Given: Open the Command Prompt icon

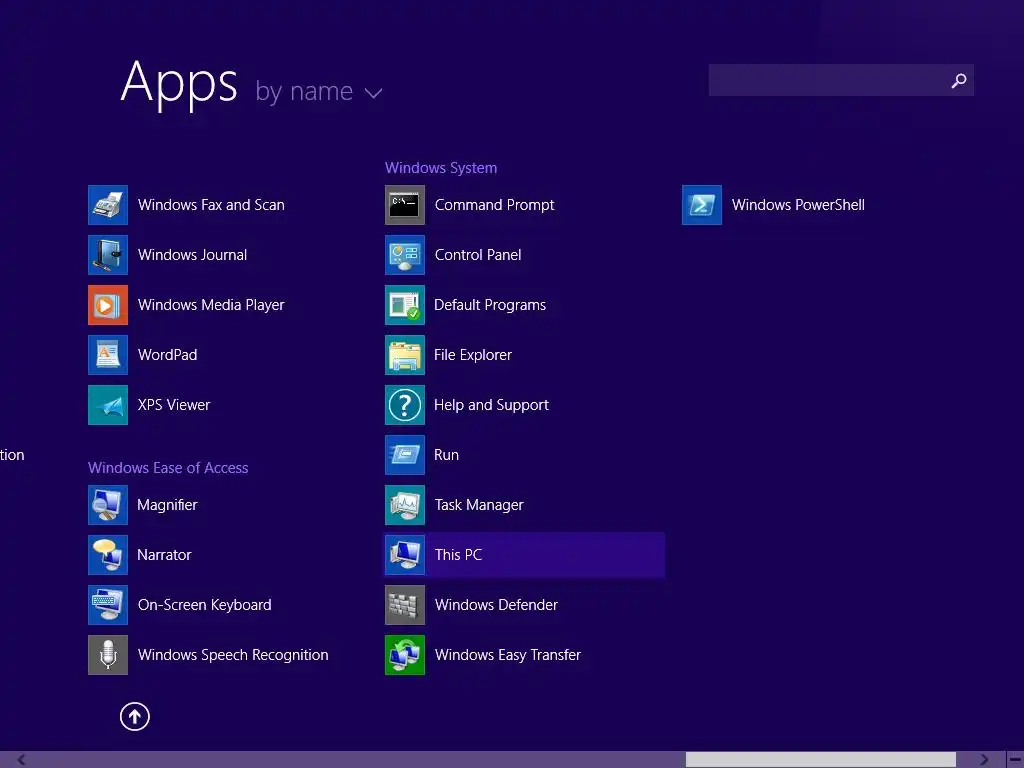Looking at the screenshot, I should pyautogui.click(x=405, y=205).
